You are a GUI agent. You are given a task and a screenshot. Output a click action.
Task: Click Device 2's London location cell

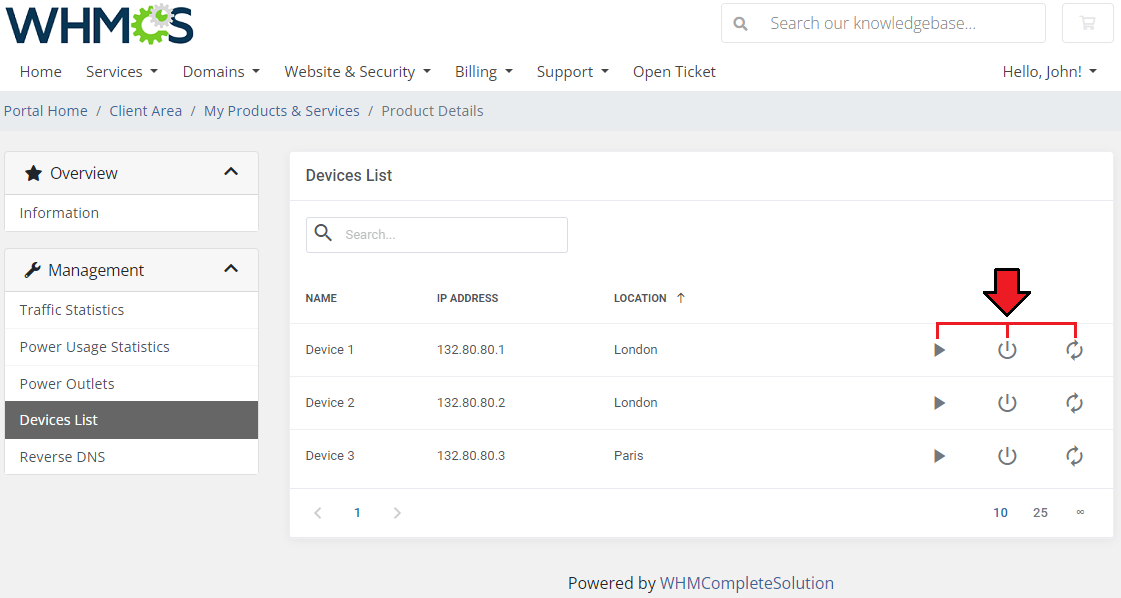tap(636, 403)
